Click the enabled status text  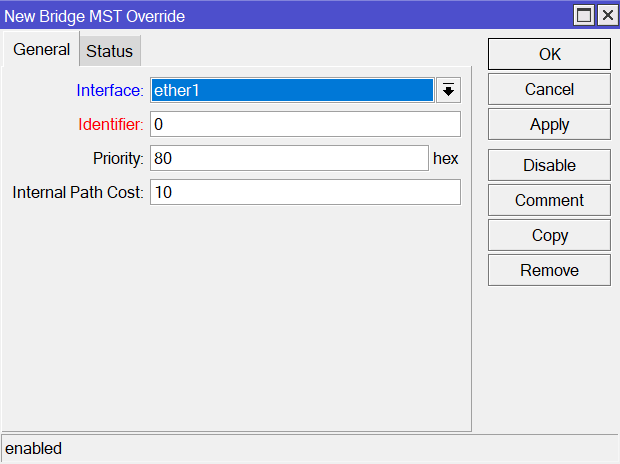point(34,449)
